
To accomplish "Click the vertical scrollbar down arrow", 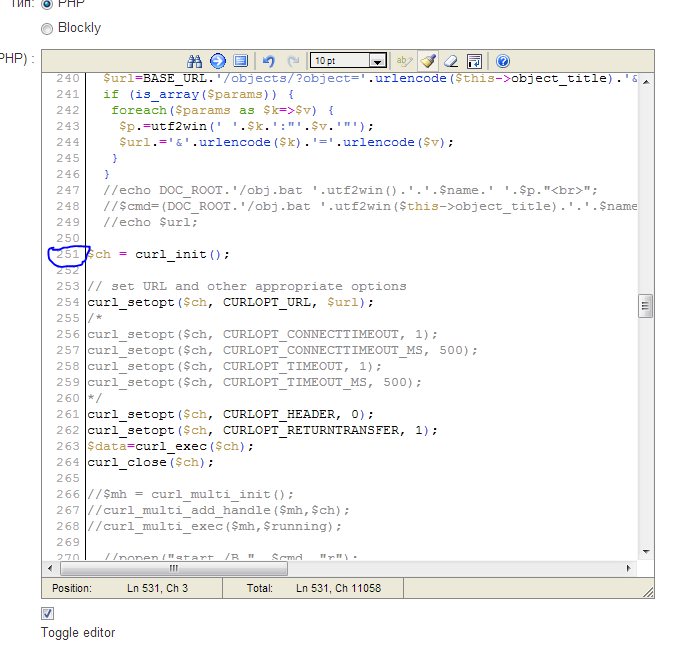I will [646, 552].
